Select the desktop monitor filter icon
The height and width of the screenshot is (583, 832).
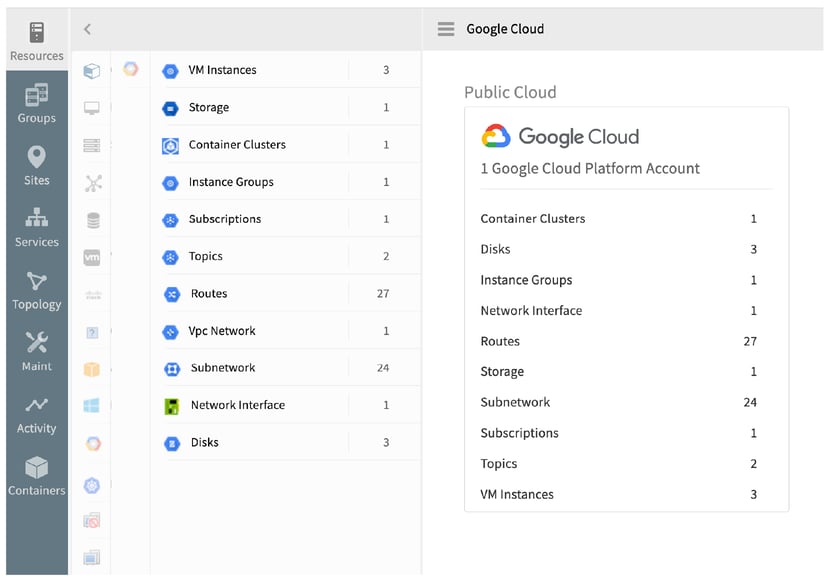coord(91,107)
